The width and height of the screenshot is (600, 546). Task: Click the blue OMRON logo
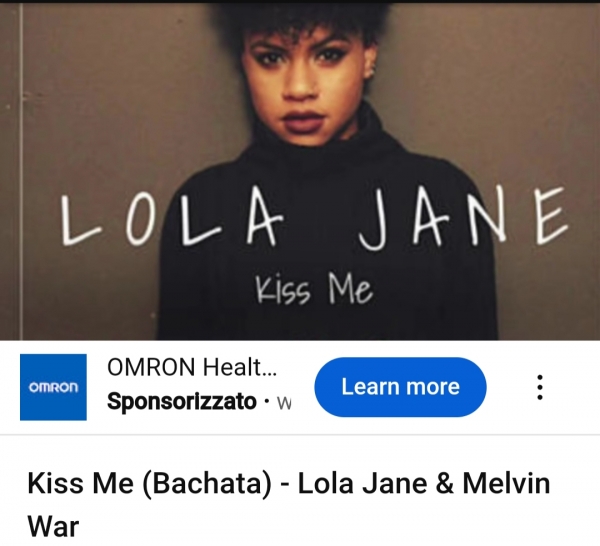(53, 387)
